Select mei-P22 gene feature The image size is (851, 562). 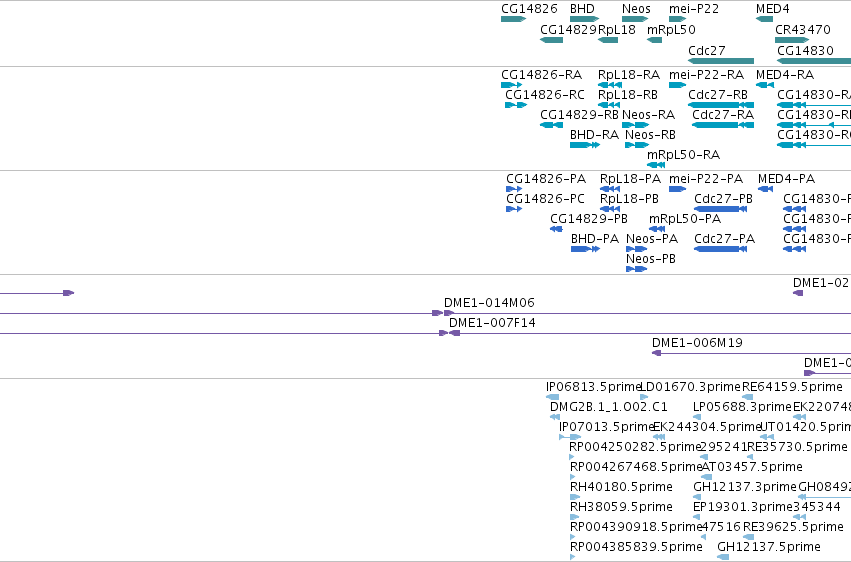pyautogui.click(x=678, y=19)
